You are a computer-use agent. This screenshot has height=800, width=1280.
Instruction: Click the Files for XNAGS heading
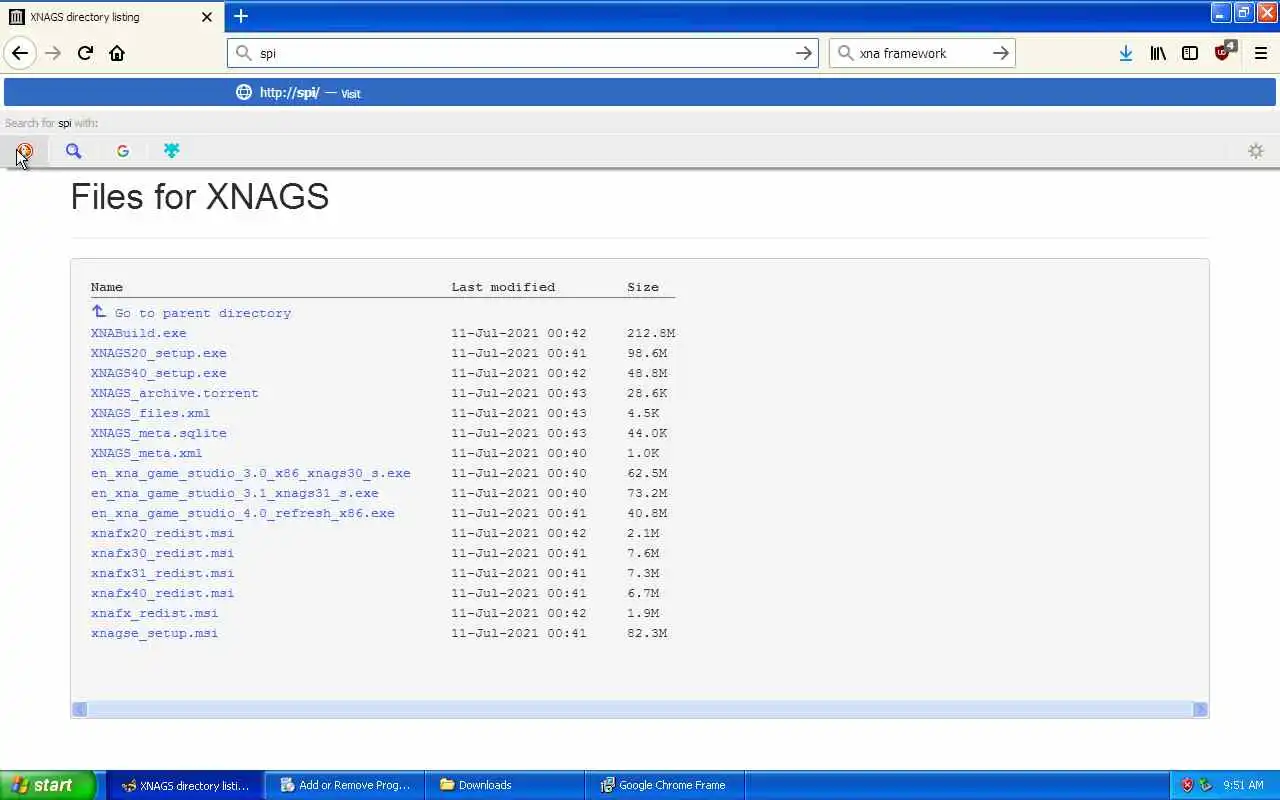[x=200, y=196]
